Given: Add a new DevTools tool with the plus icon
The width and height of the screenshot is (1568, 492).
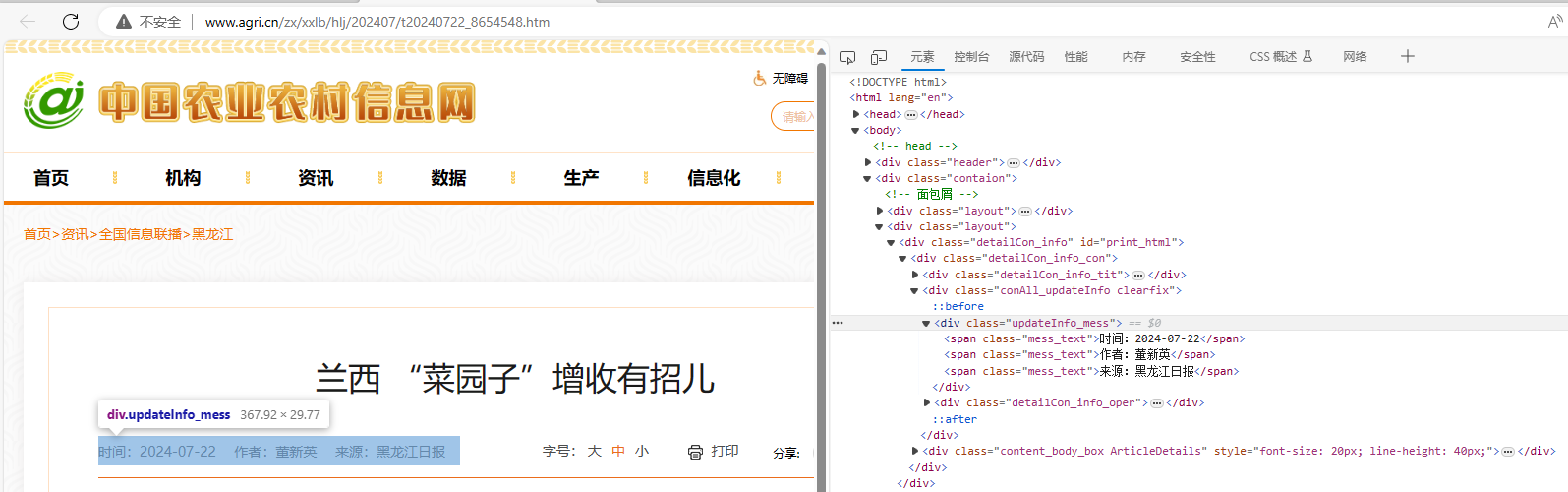Looking at the screenshot, I should coord(1407,56).
